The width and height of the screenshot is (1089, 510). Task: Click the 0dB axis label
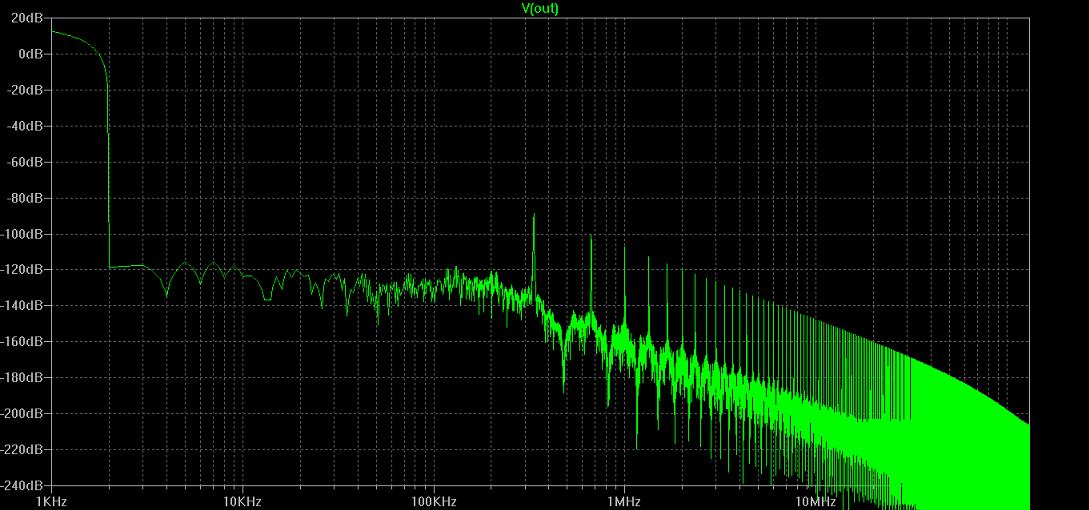coord(30,54)
